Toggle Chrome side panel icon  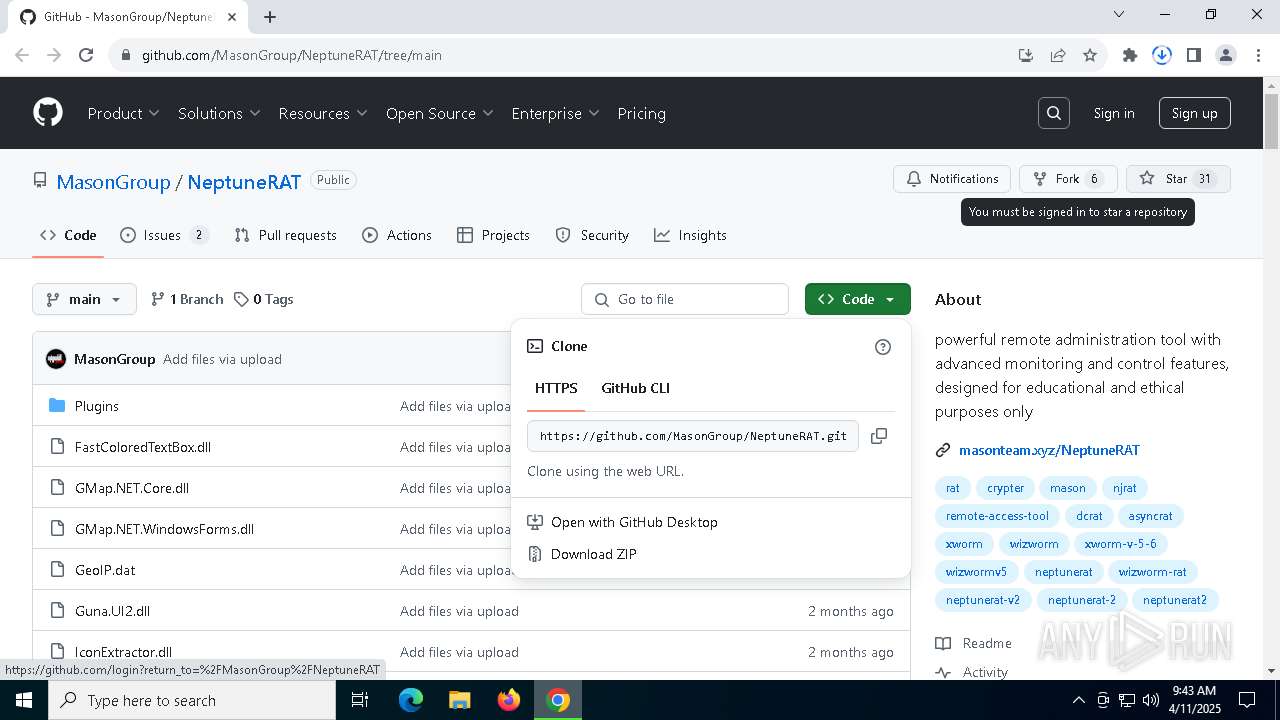click(x=1194, y=55)
